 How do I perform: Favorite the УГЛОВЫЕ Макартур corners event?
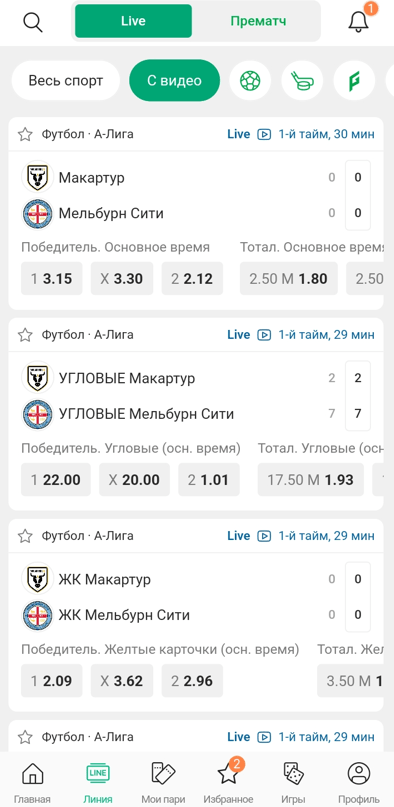(x=25, y=335)
